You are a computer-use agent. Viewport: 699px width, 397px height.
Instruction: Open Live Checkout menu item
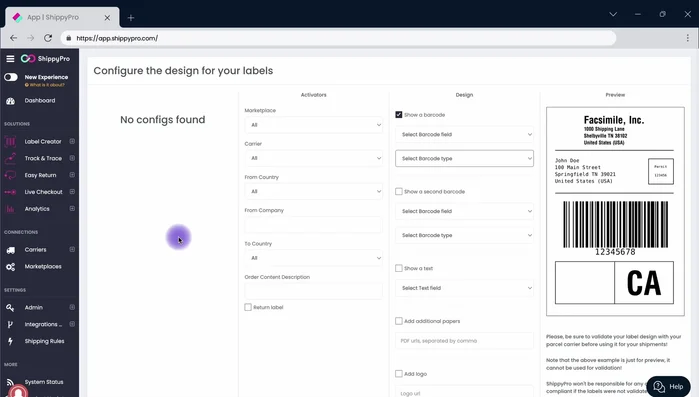43,192
